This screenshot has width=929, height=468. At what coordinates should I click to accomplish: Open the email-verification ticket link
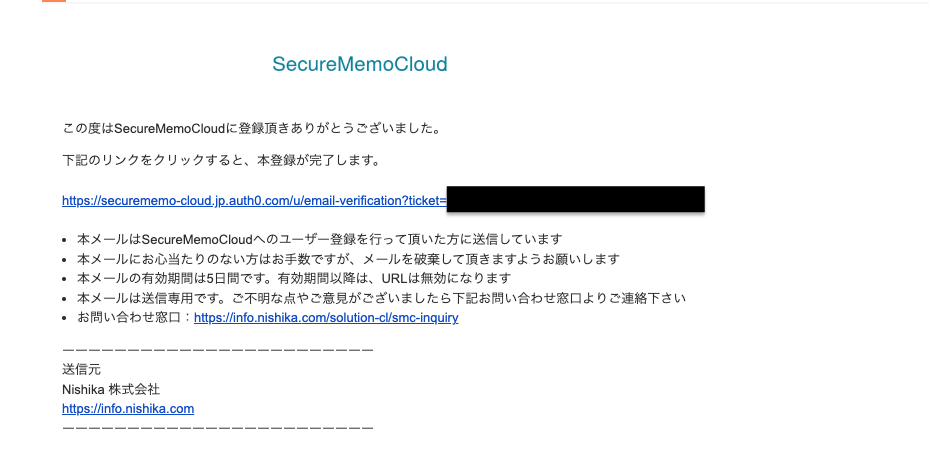point(253,201)
